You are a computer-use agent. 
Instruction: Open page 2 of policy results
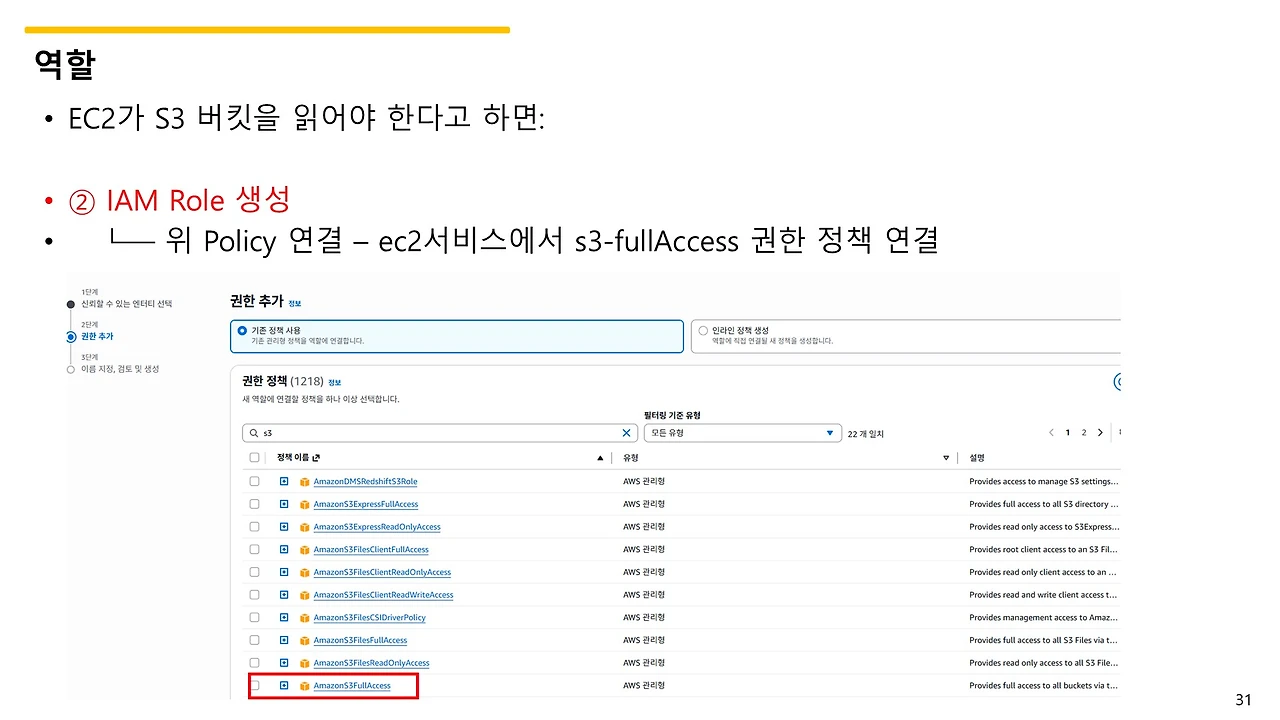tap(1083, 433)
